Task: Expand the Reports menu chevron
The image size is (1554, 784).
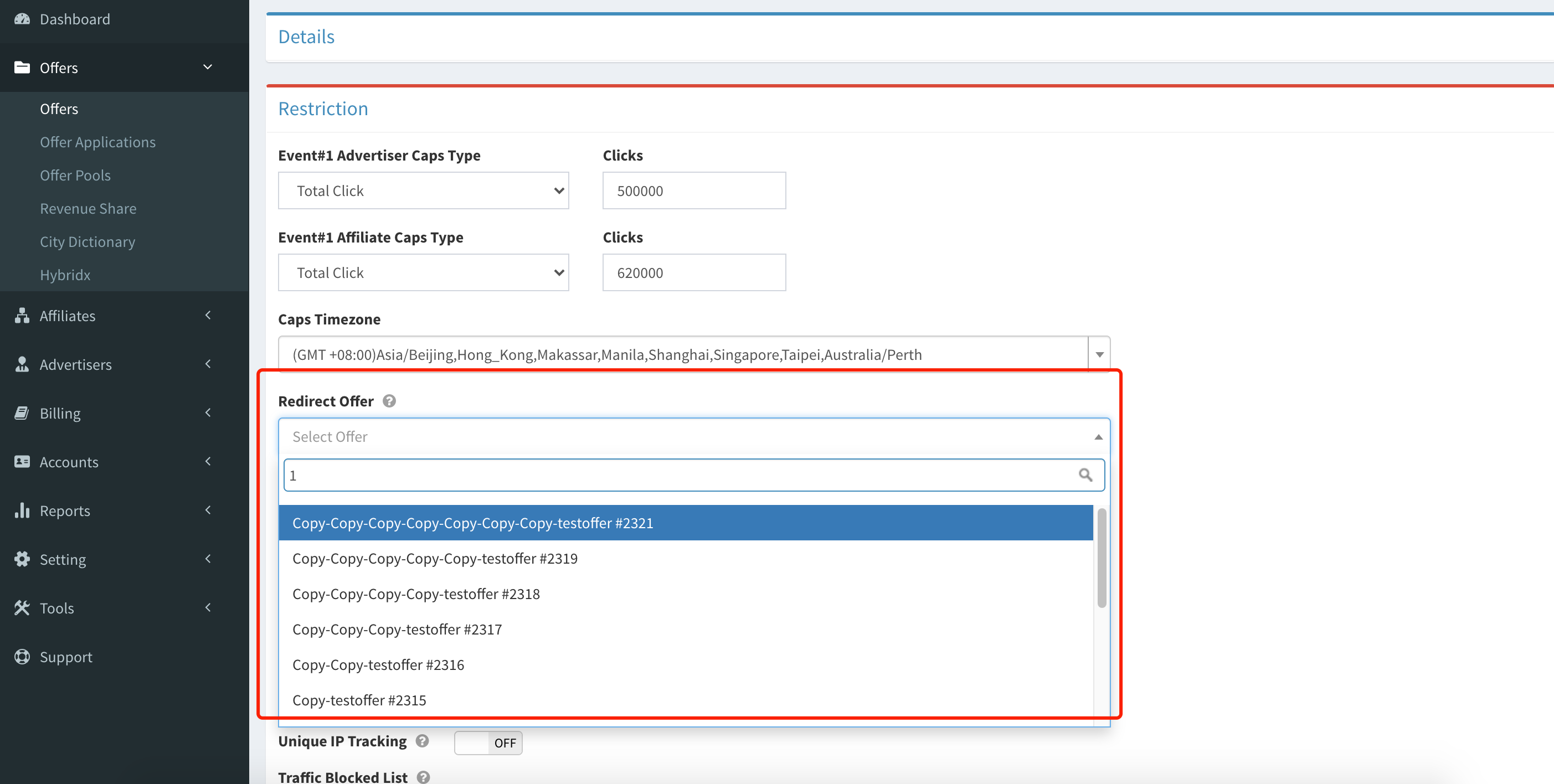Action: [x=208, y=510]
